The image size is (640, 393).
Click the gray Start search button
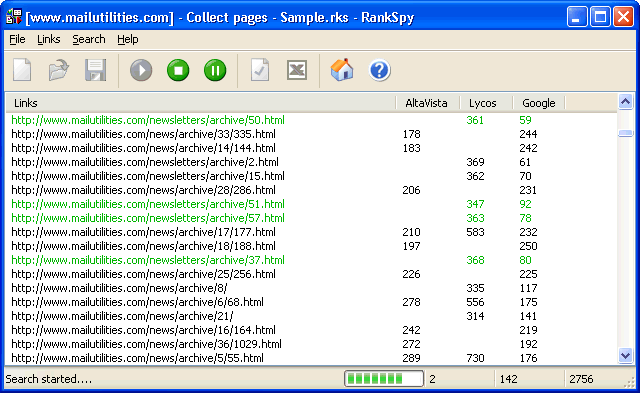coord(141,70)
